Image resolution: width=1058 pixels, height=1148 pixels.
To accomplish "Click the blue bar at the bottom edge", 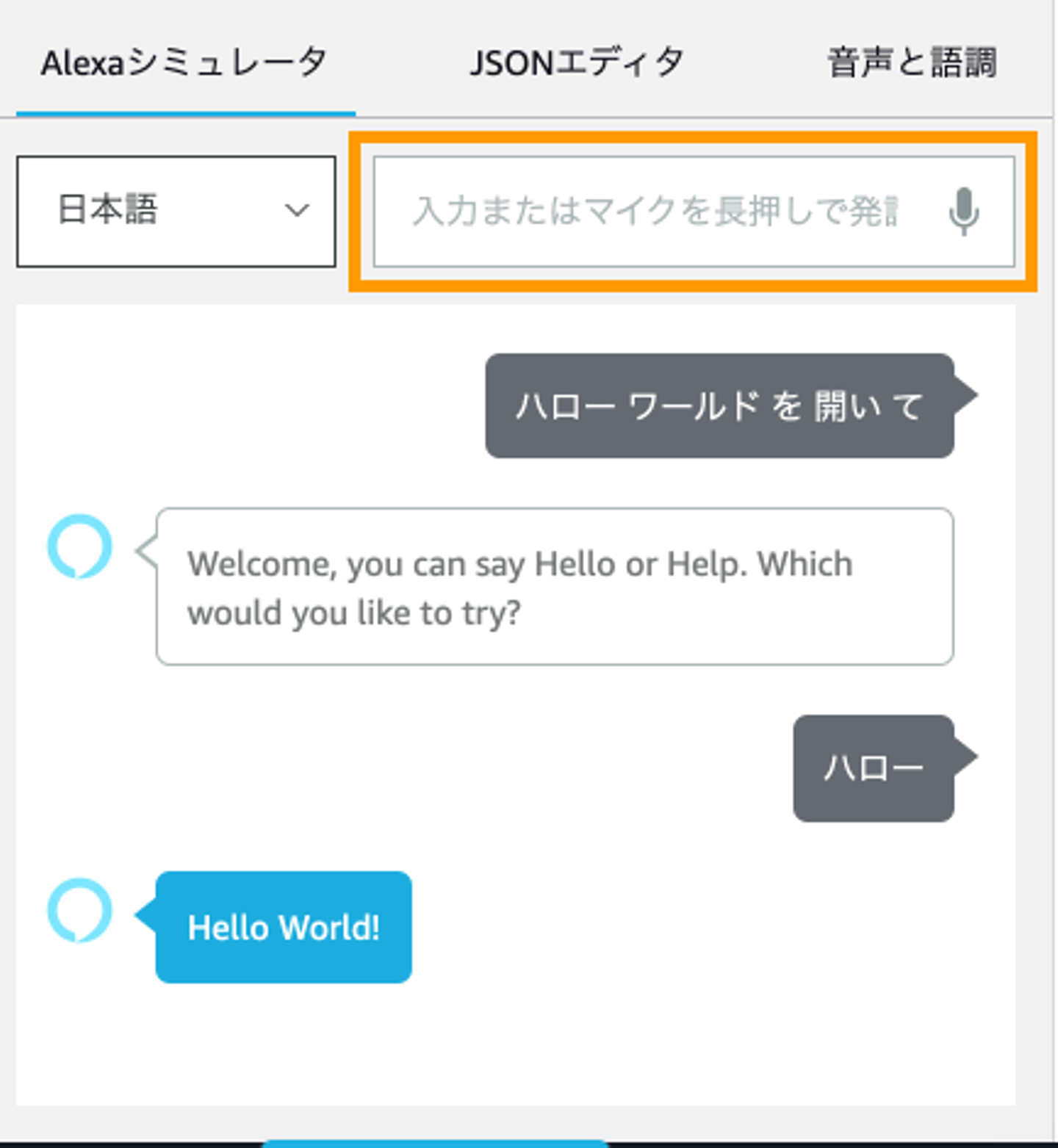I will point(435,1144).
